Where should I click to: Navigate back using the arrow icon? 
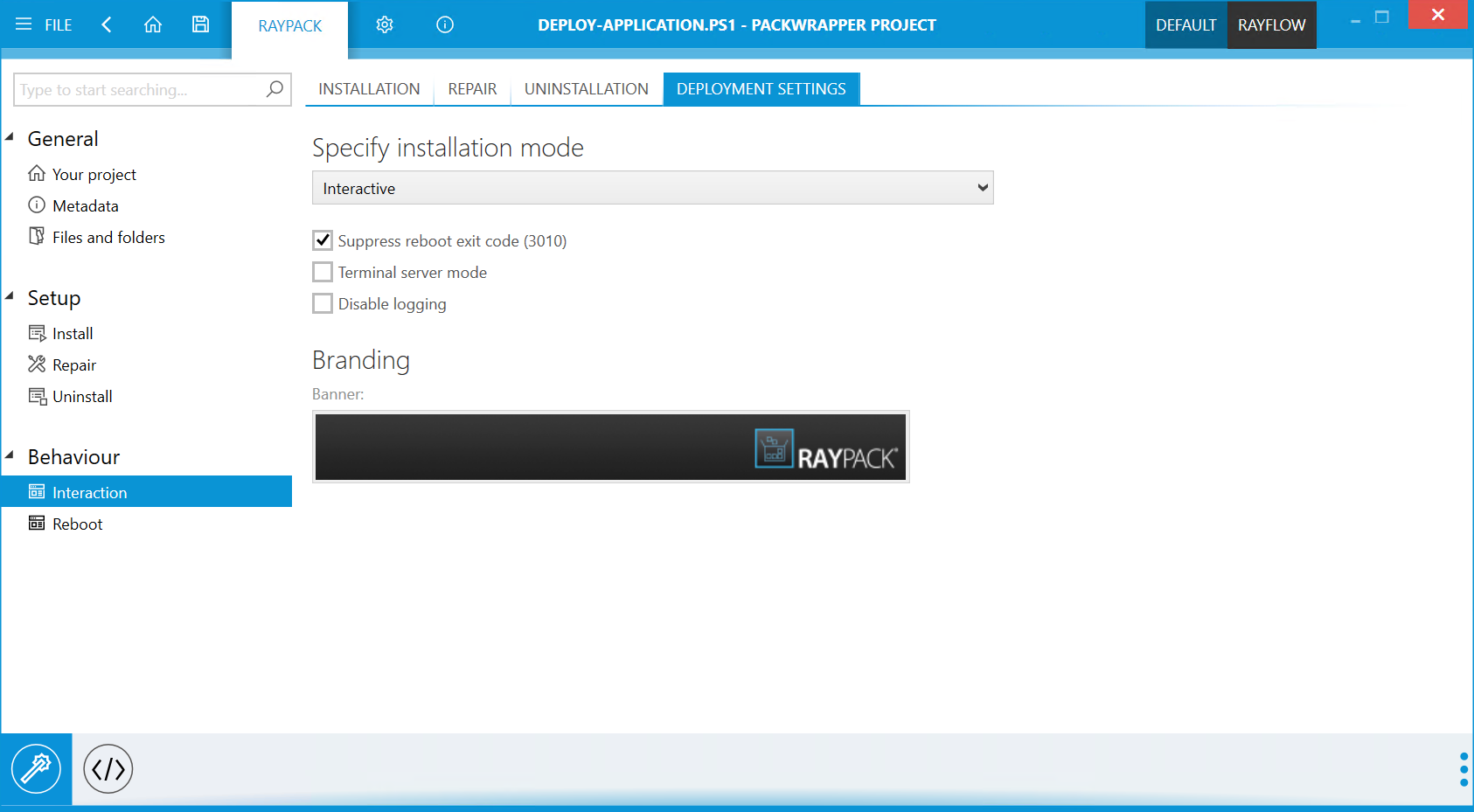tap(106, 24)
